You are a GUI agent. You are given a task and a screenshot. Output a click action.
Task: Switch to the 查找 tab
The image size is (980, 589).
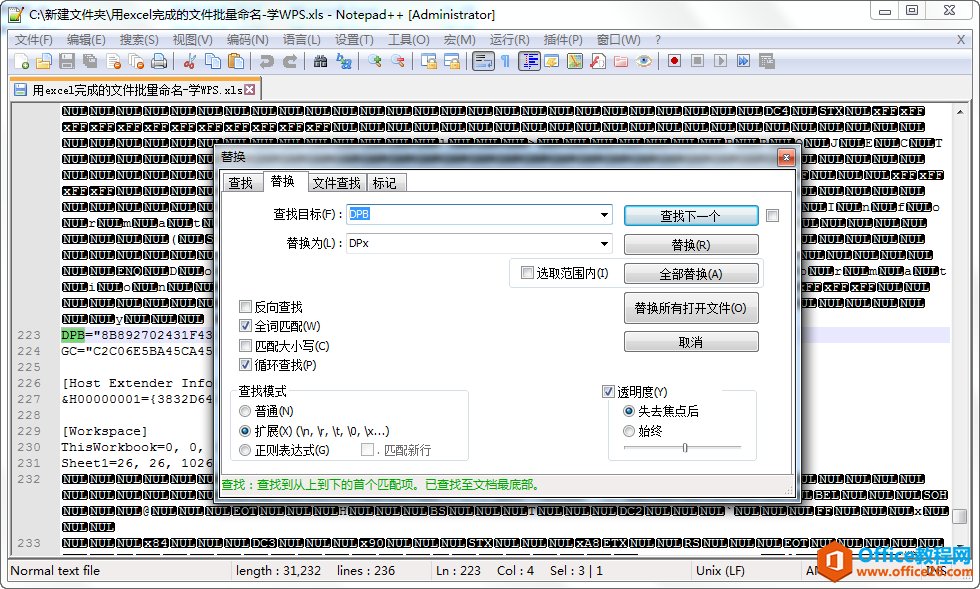click(241, 183)
